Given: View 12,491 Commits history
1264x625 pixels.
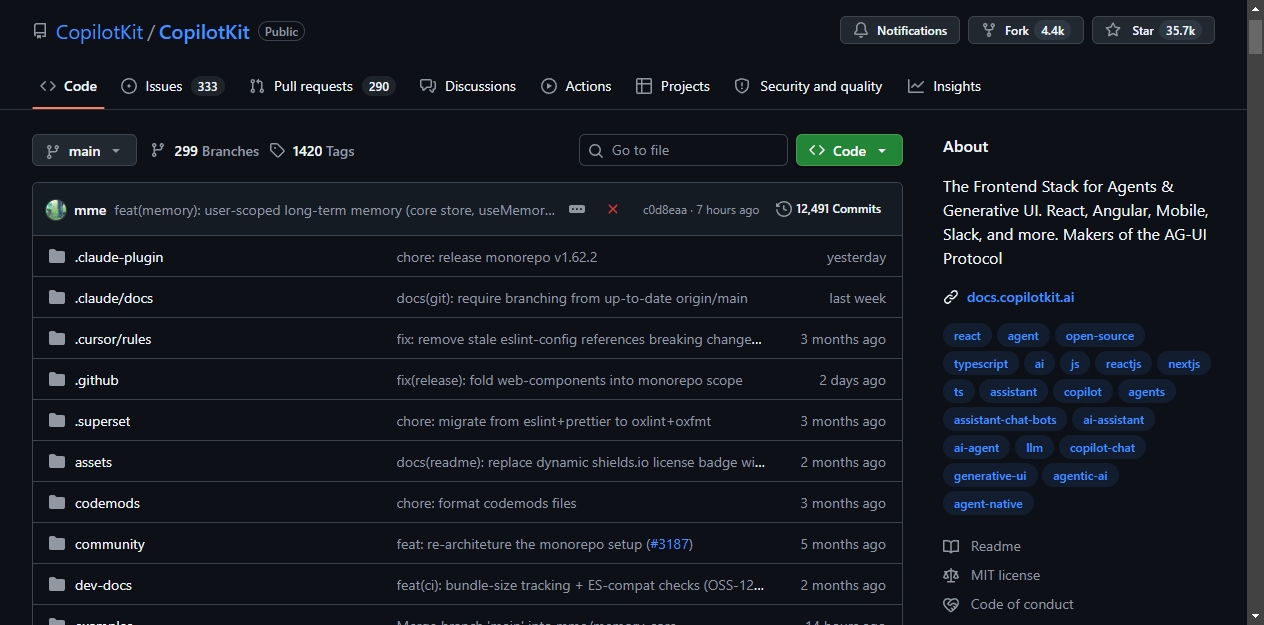Looking at the screenshot, I should (829, 209).
